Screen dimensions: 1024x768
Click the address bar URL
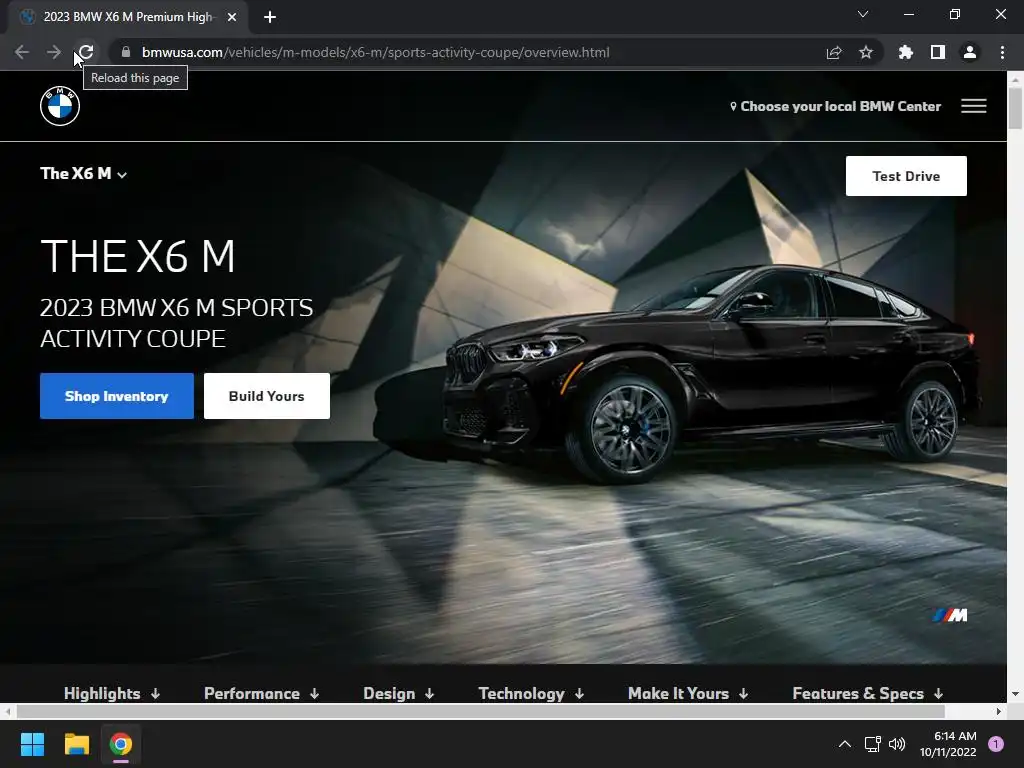[376, 52]
